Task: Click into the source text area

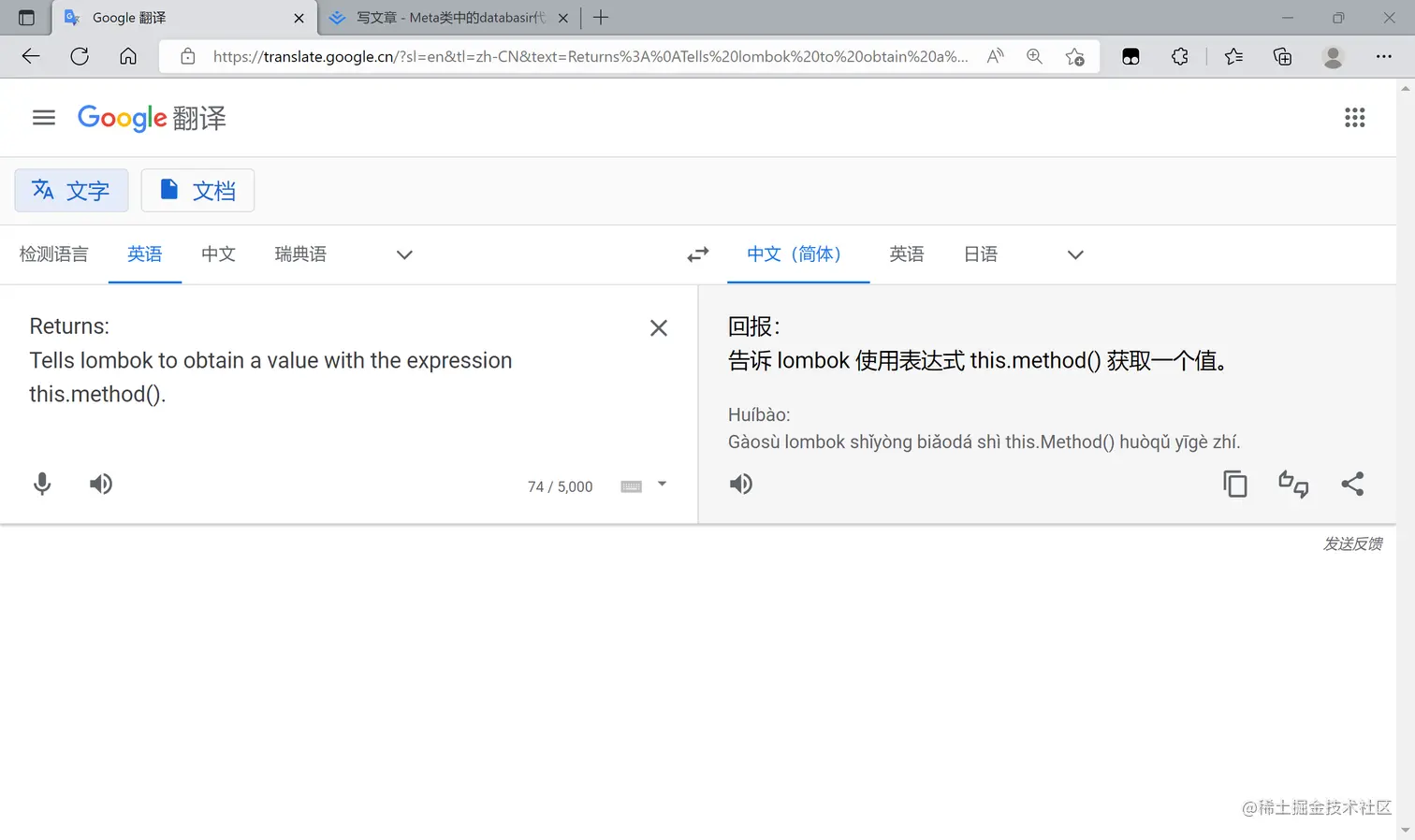Action: click(328, 360)
